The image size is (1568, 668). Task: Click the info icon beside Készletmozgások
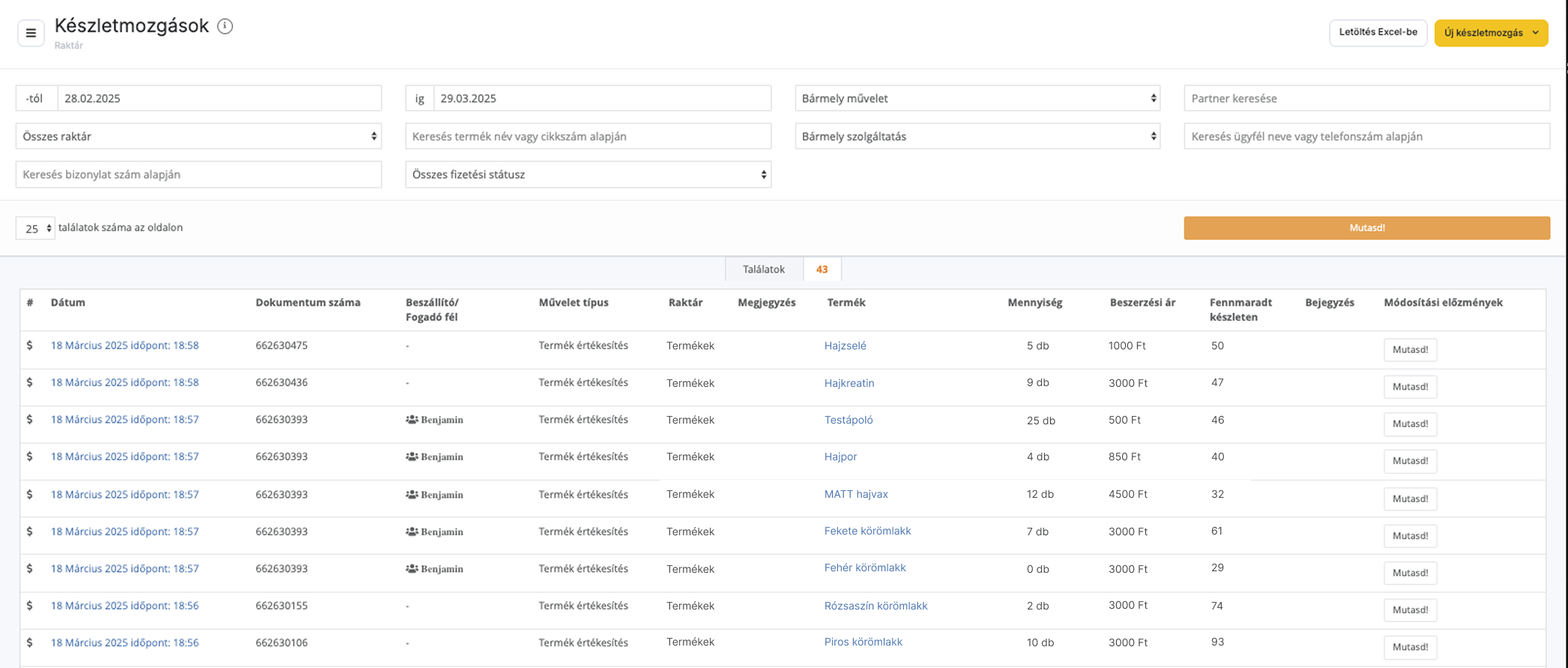coord(225,26)
